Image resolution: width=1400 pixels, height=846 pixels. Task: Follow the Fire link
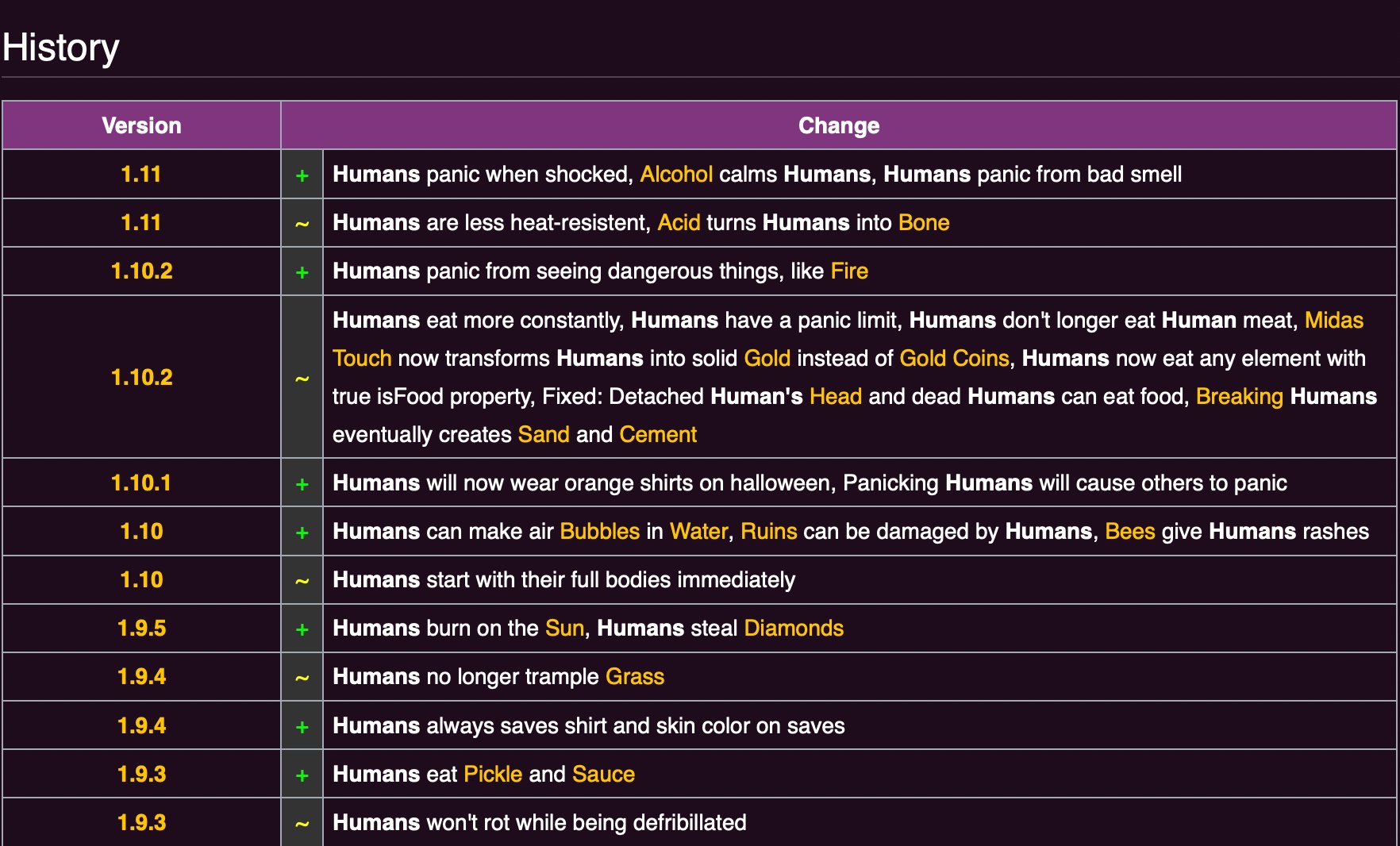pyautogui.click(x=848, y=271)
